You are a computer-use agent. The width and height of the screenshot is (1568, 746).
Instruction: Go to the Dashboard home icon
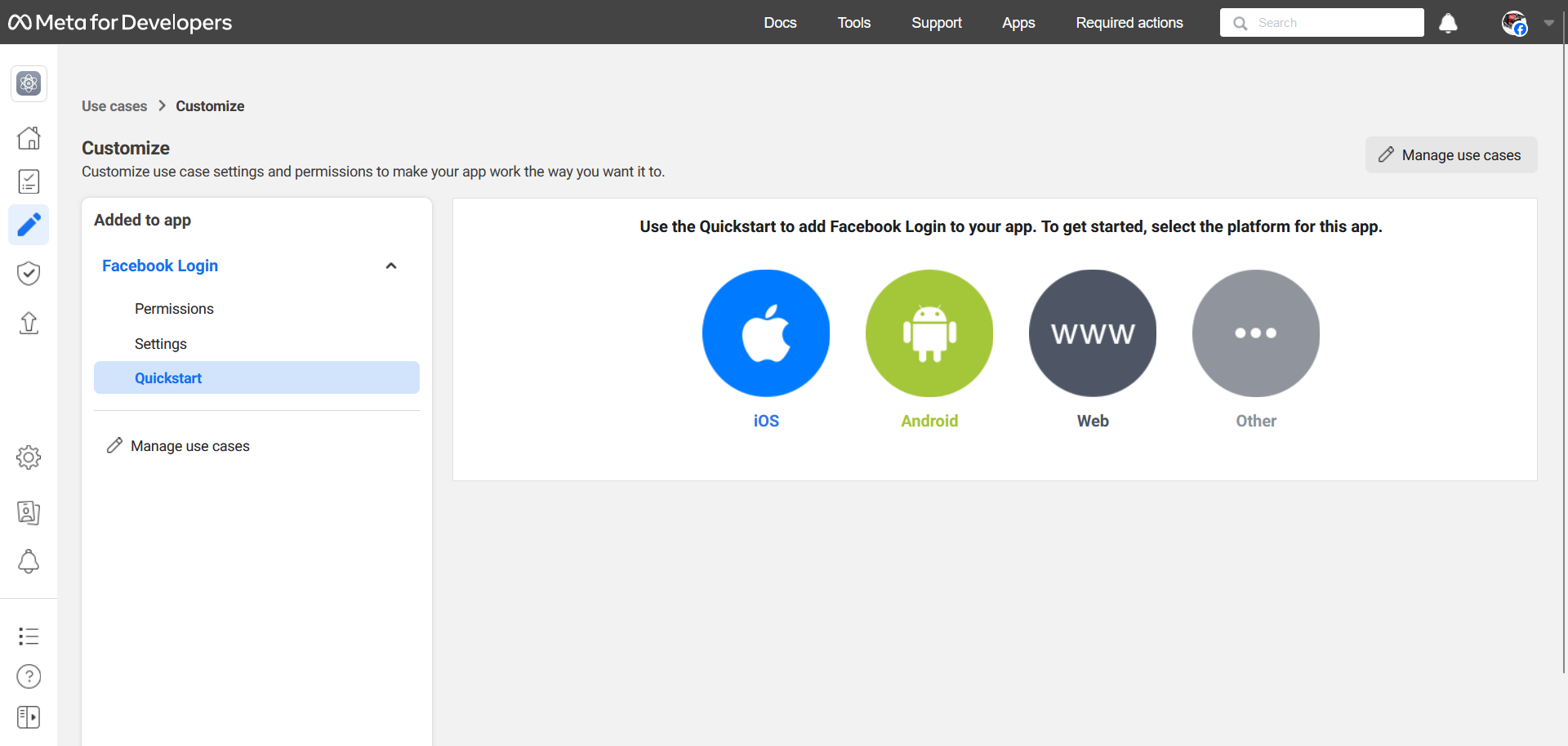click(x=29, y=137)
